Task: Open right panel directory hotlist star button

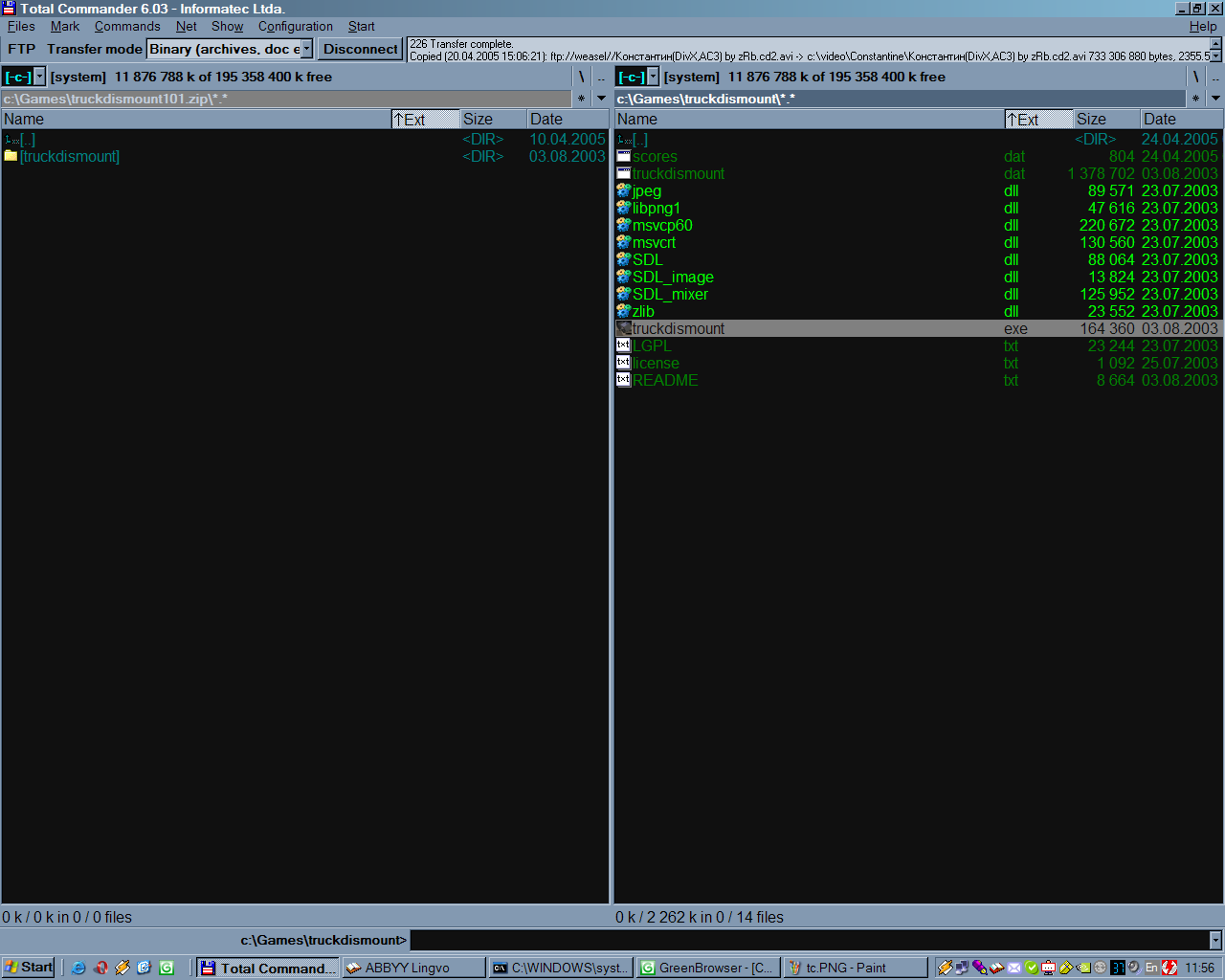Action: tap(1195, 99)
